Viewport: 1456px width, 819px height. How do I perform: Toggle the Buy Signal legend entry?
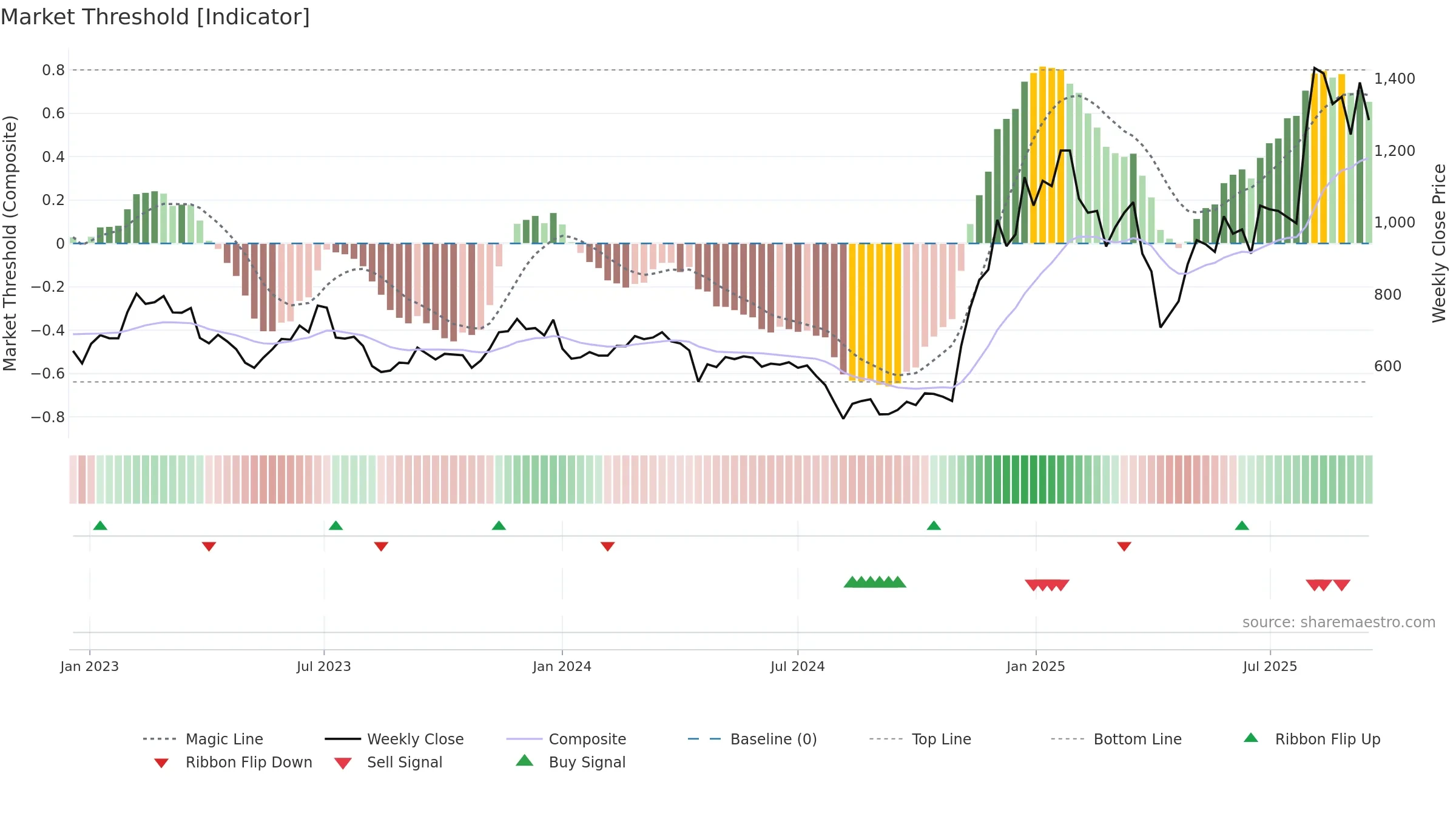click(x=570, y=762)
